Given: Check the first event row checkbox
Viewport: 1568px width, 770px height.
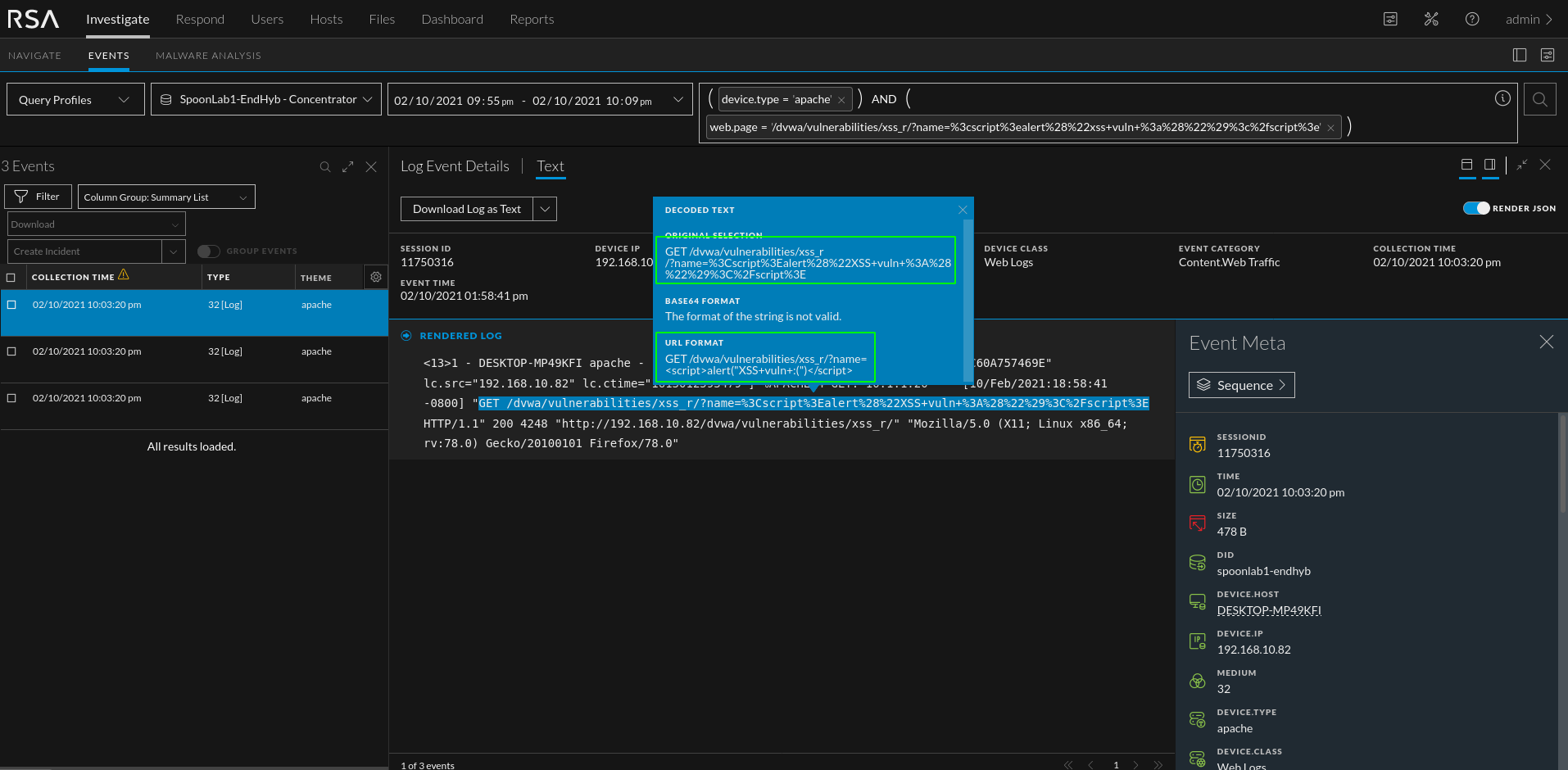Looking at the screenshot, I should [11, 304].
